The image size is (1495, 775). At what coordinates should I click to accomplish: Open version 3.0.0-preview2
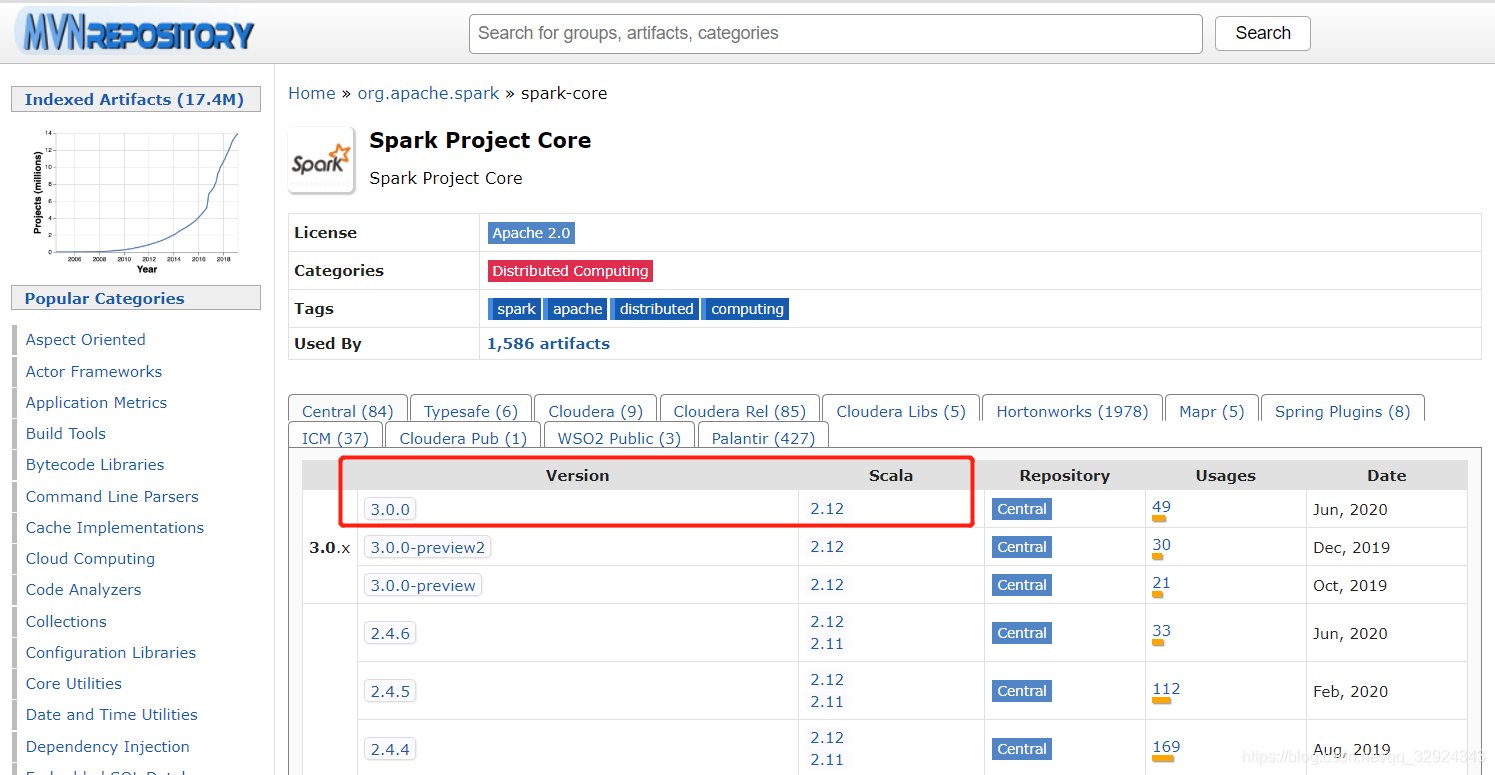click(427, 547)
